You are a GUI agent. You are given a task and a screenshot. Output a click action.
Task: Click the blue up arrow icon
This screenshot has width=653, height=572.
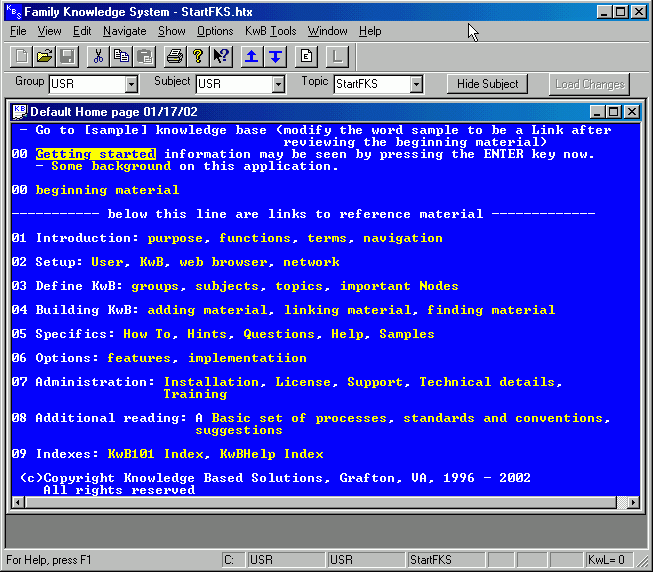252,56
